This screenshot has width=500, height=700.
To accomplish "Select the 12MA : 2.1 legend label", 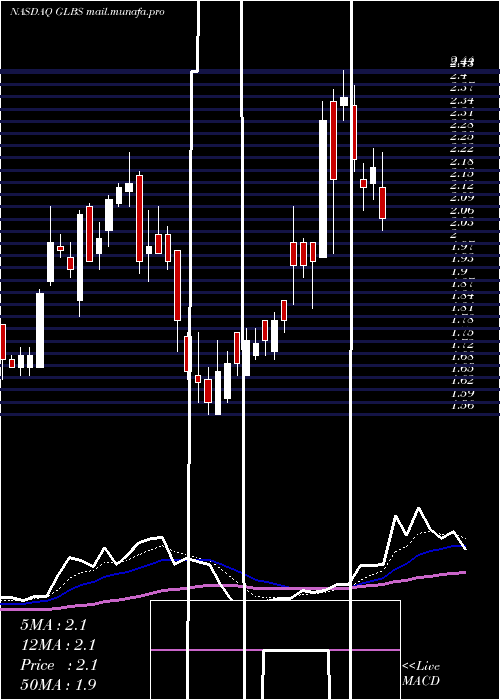I will pos(58,645).
